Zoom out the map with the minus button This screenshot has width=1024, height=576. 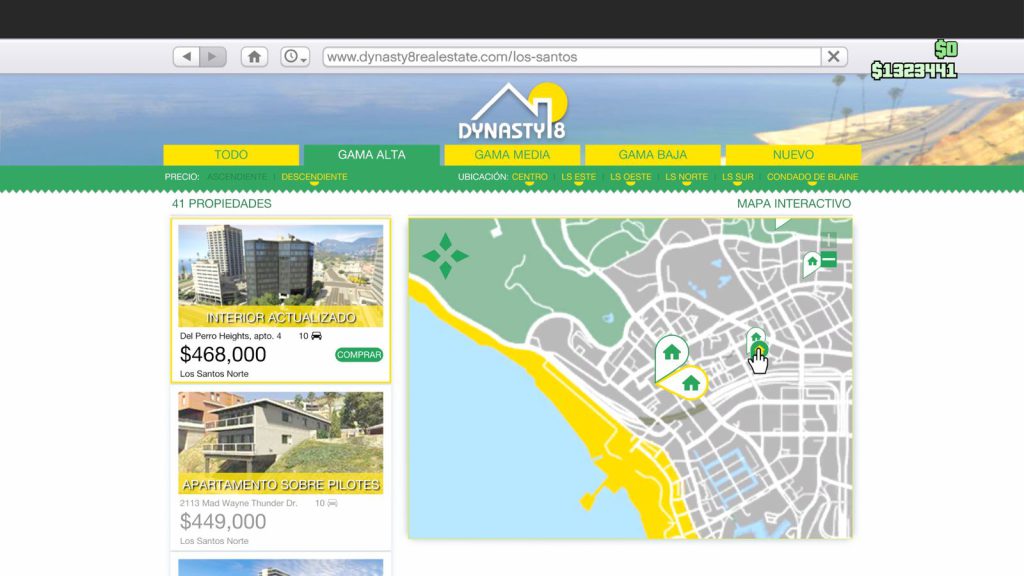(x=829, y=260)
